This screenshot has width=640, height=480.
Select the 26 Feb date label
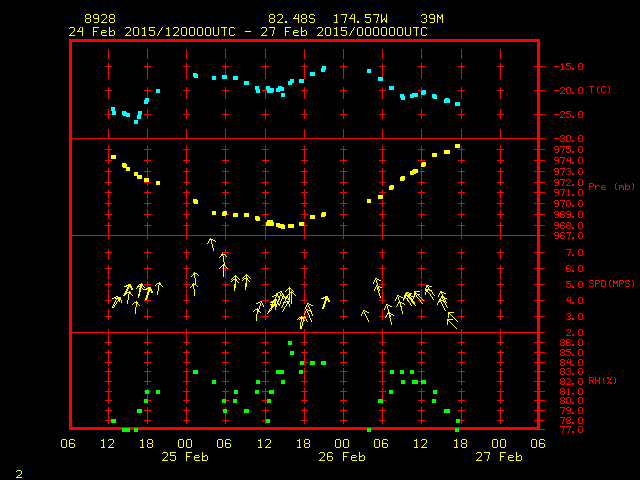[342, 457]
